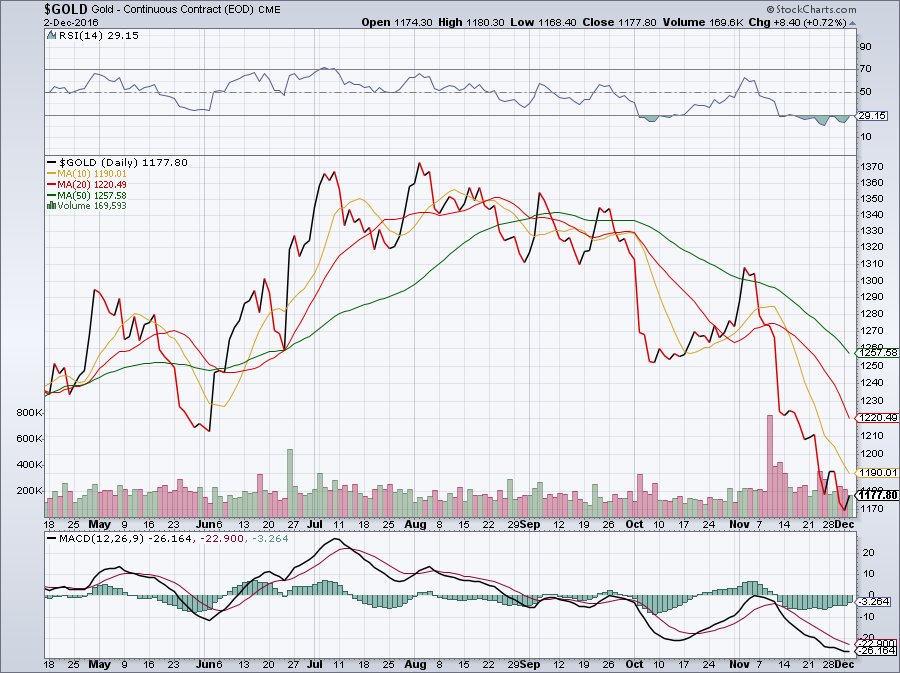Click the MACD(12,26,9) -26.164 label
Viewport: 900px width, 673px height.
coord(126,539)
